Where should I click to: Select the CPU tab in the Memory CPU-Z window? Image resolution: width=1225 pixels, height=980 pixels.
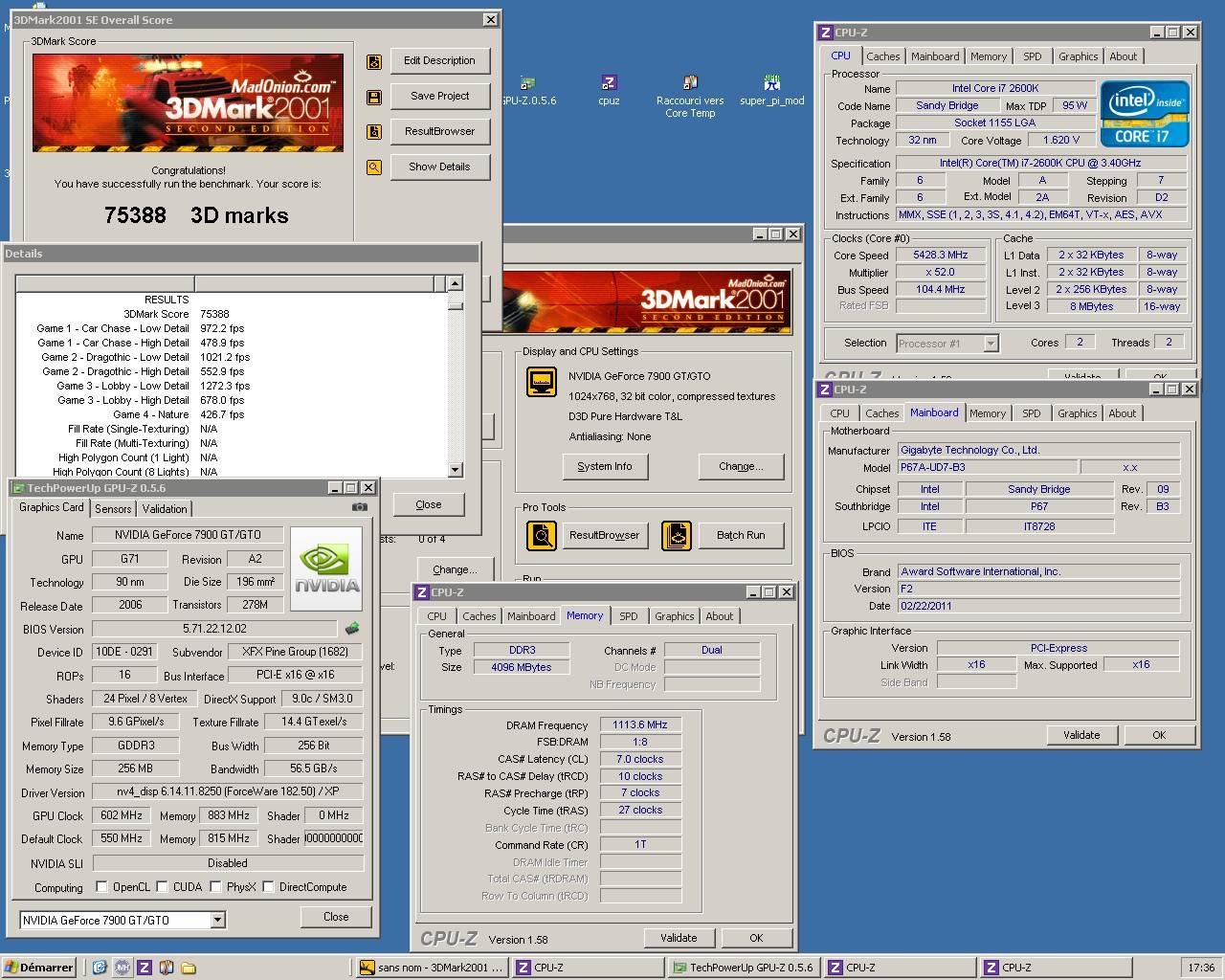click(x=436, y=616)
